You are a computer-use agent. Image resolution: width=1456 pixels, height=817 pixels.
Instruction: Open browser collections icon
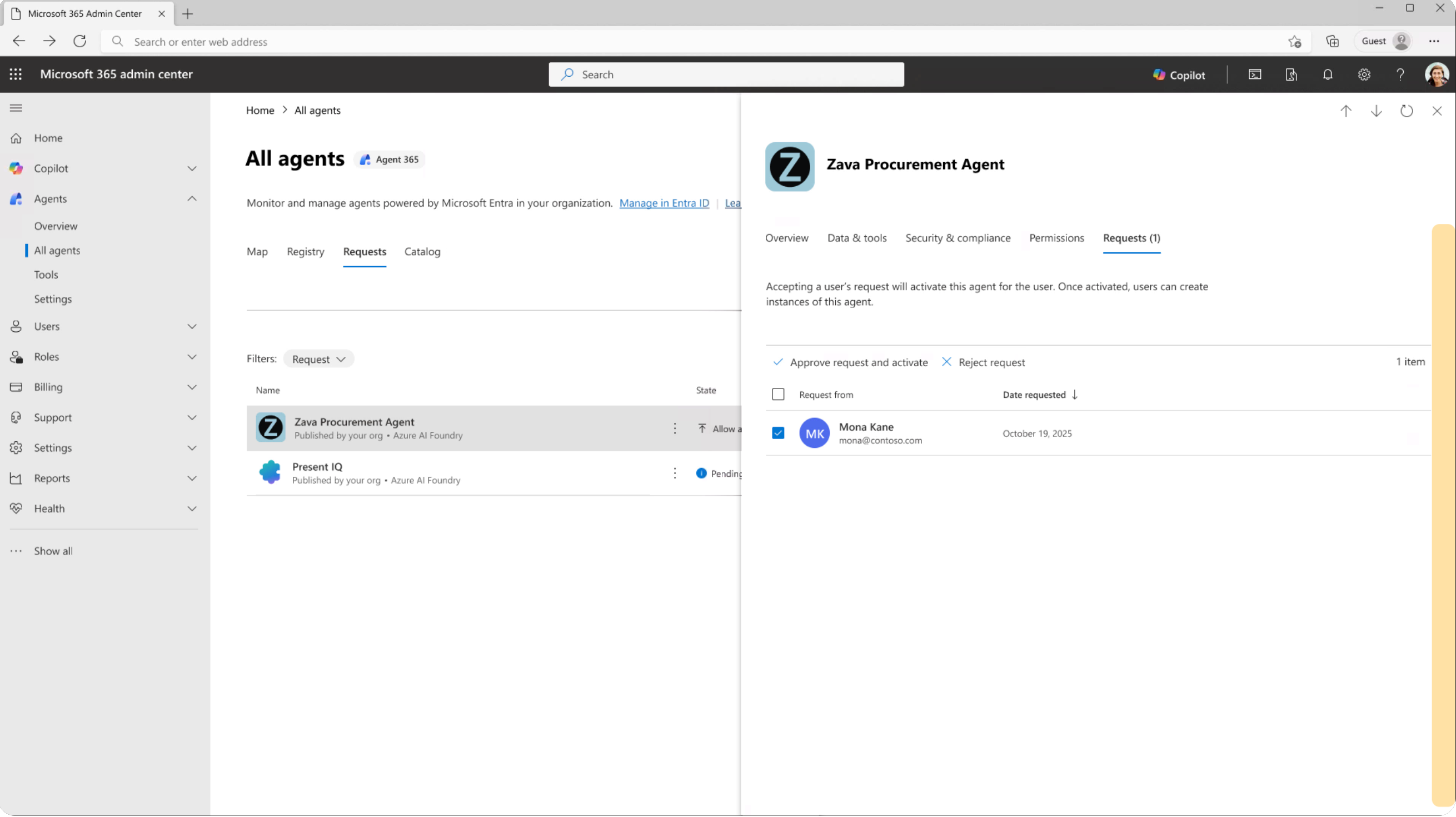[1332, 41]
